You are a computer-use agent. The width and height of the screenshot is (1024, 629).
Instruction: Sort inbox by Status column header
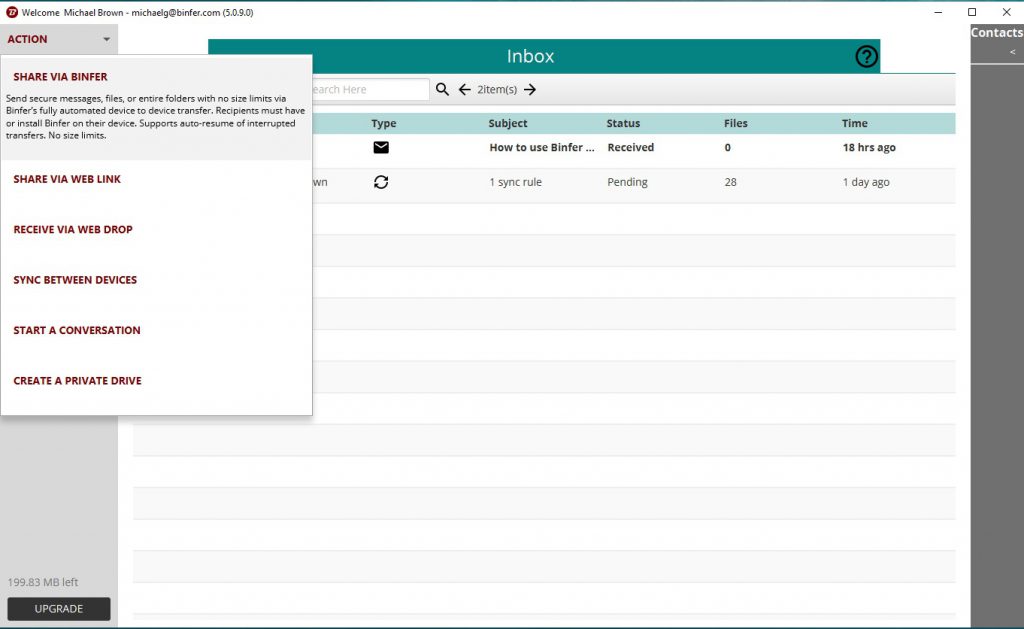coord(622,124)
